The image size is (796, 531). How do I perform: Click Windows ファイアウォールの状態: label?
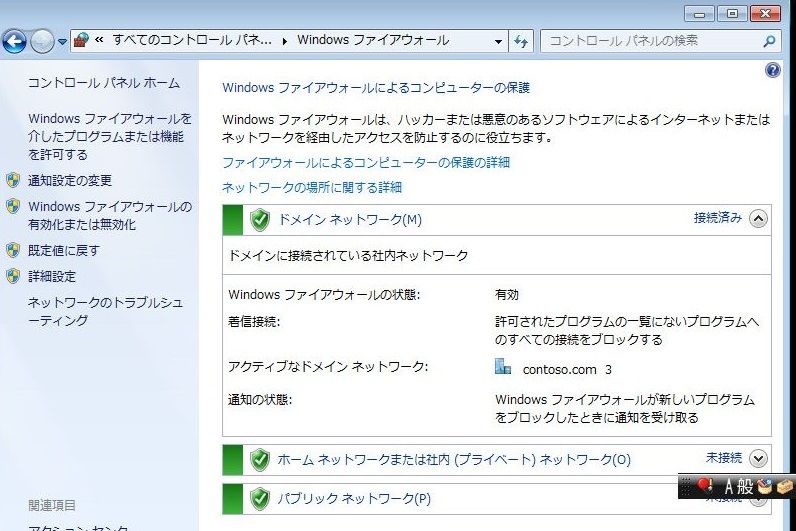(324, 294)
